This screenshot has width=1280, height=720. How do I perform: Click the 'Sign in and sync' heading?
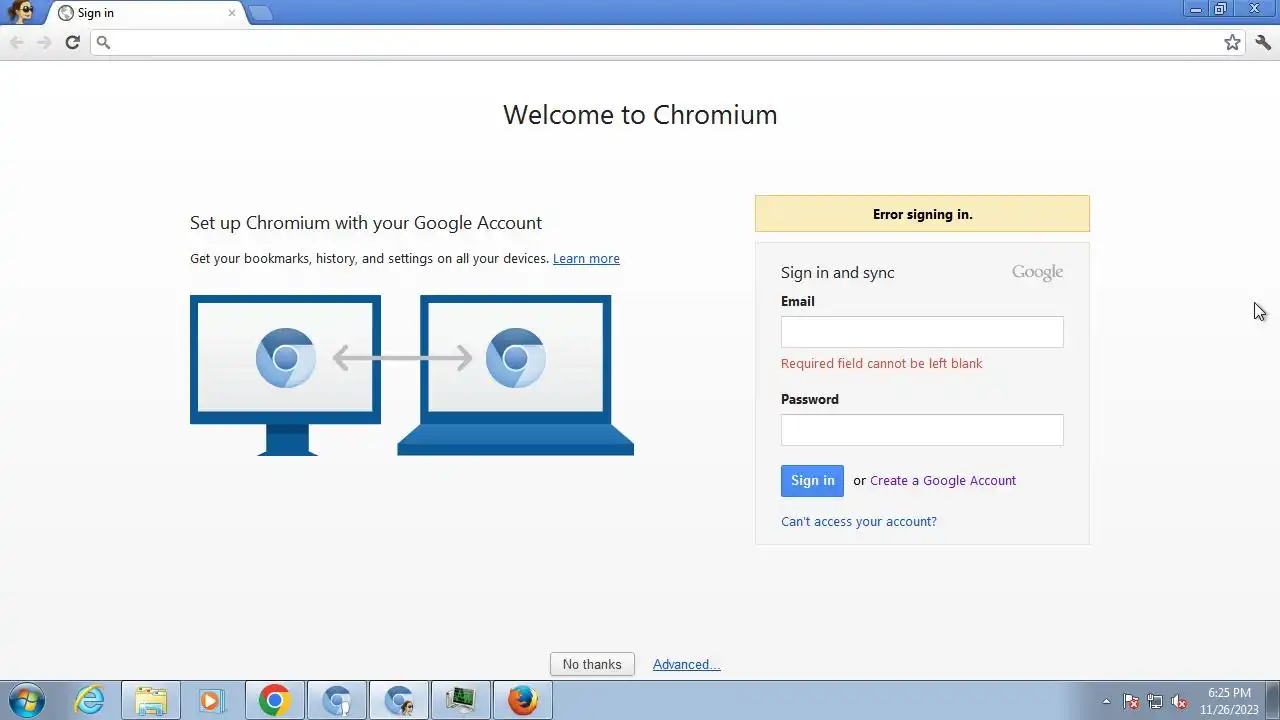[838, 273]
